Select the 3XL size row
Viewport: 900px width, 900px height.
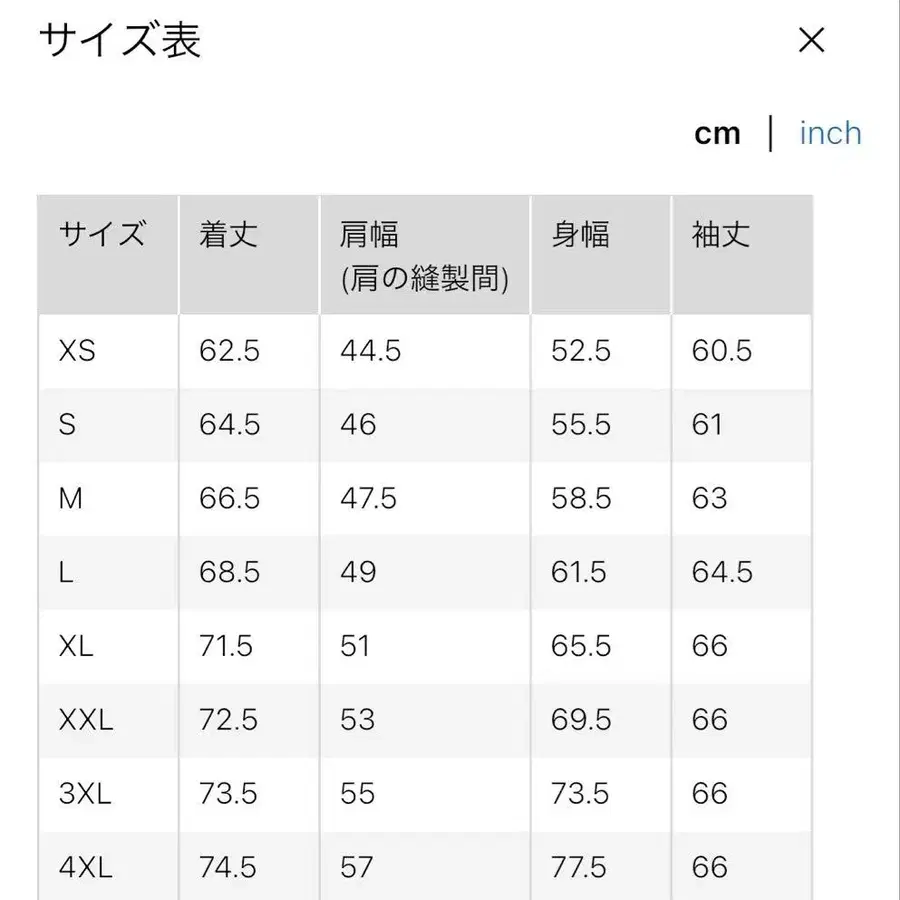coord(85,793)
